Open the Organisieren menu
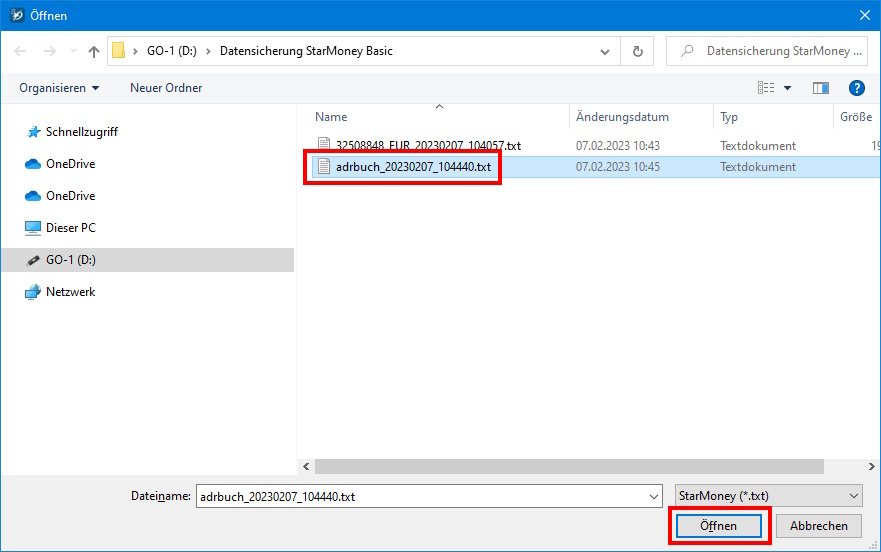This screenshot has height=552, width=881. (59, 88)
